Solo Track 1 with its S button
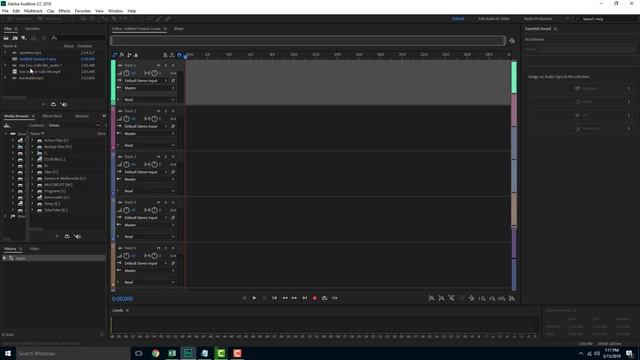Screen dimensions: 640x360 (x=166, y=65)
